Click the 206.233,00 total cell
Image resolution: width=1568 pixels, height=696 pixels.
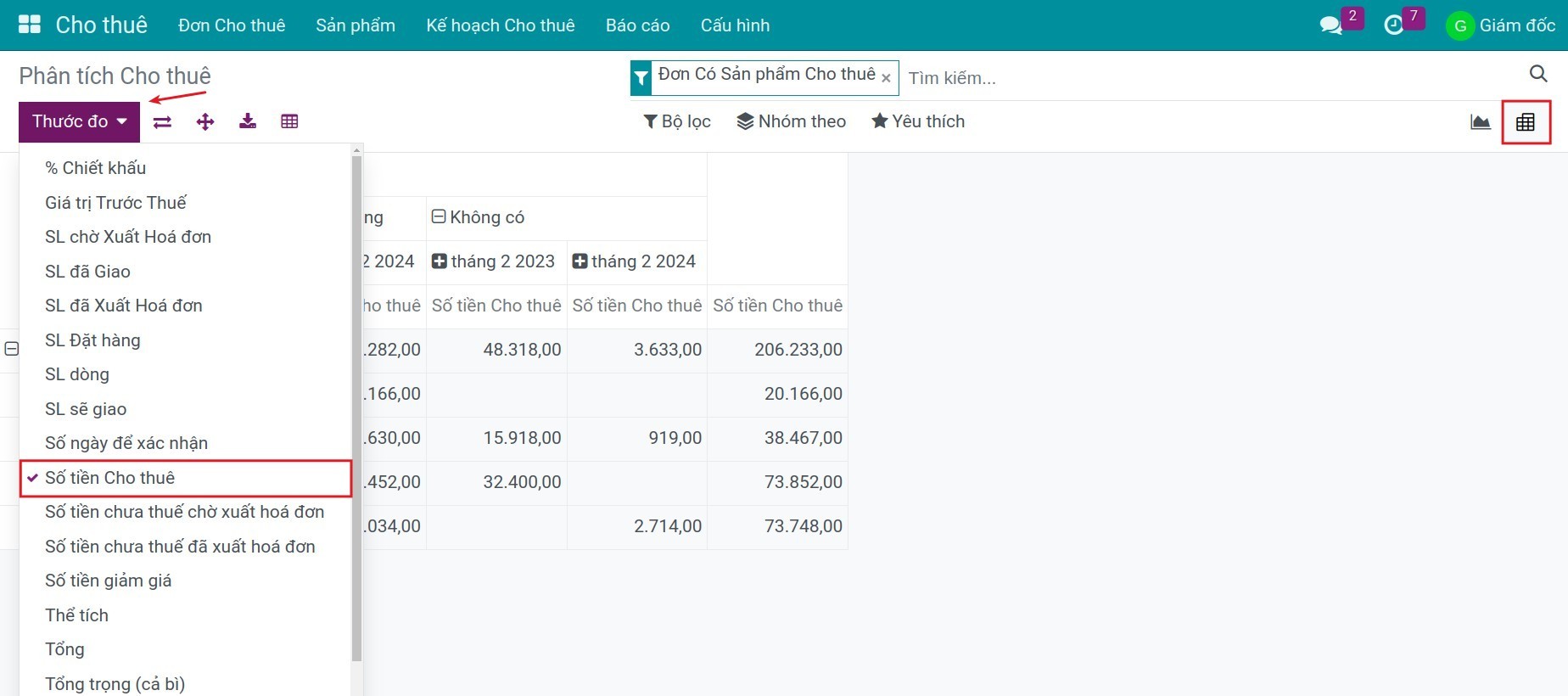[x=777, y=350]
